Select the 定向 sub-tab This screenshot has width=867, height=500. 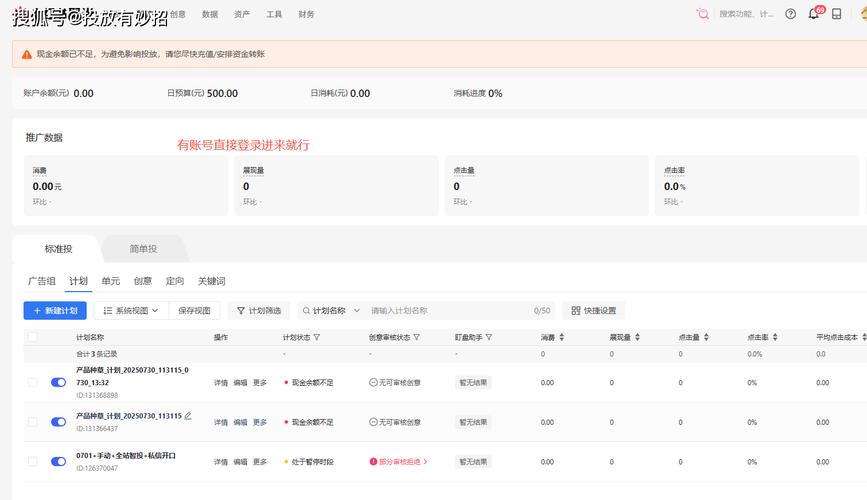pyautogui.click(x=175, y=281)
